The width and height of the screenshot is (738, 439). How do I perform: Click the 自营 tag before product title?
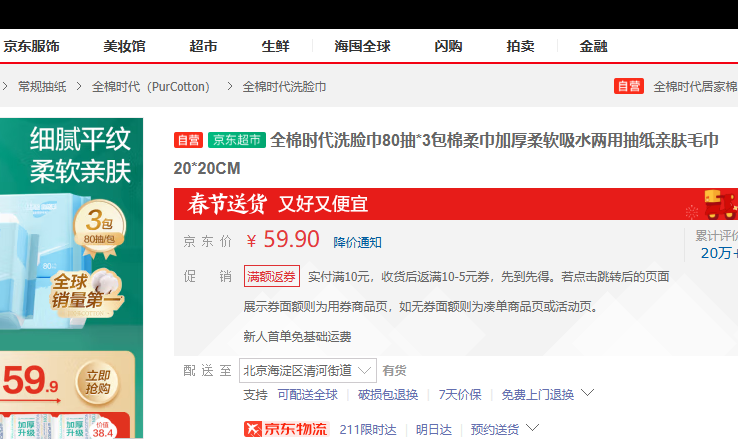pos(188,140)
